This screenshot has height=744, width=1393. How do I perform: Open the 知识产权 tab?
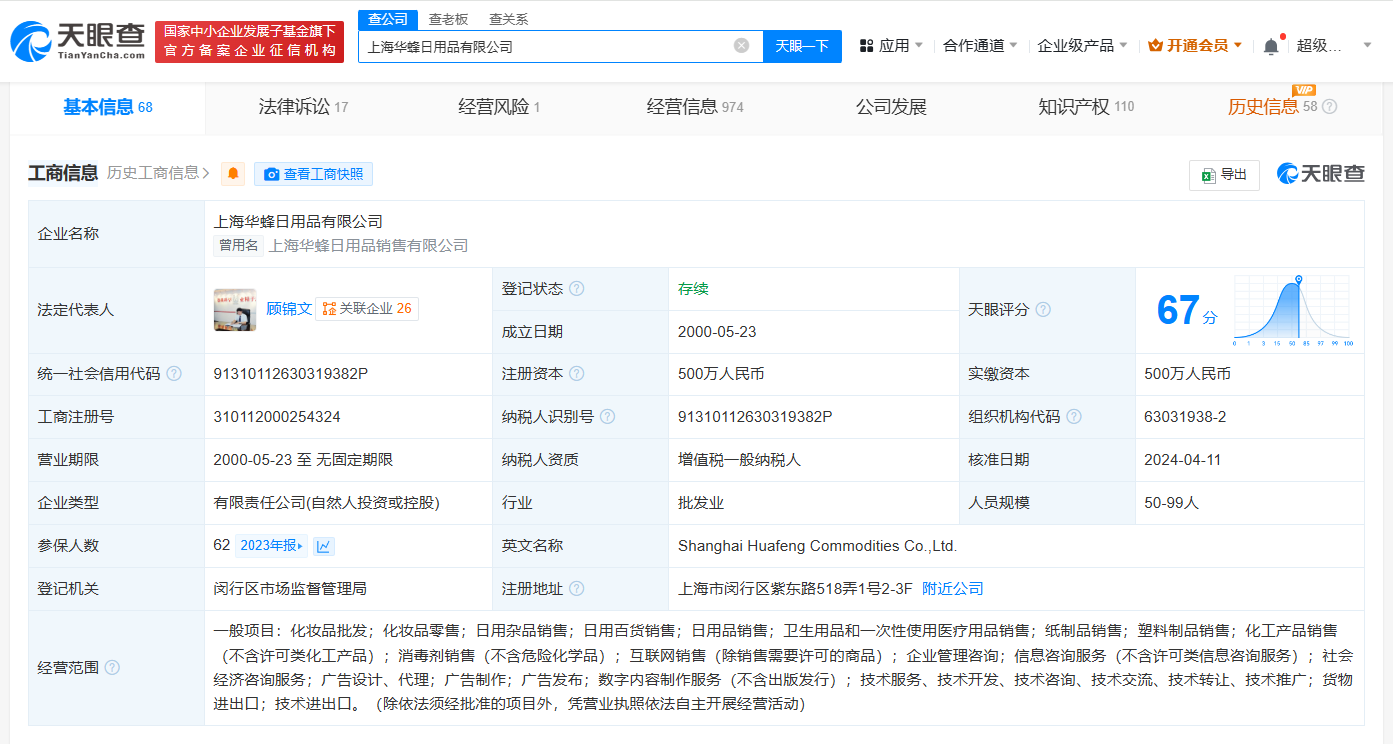(x=1086, y=107)
